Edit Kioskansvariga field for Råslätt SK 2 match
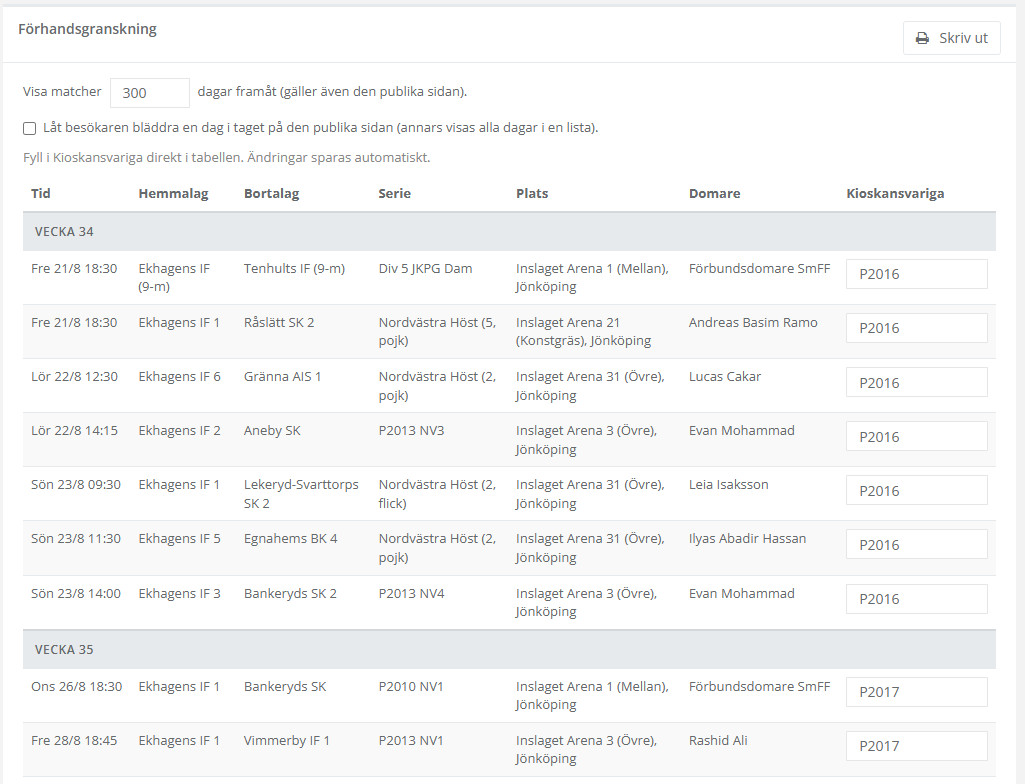This screenshot has height=784, width=1025. click(x=916, y=328)
